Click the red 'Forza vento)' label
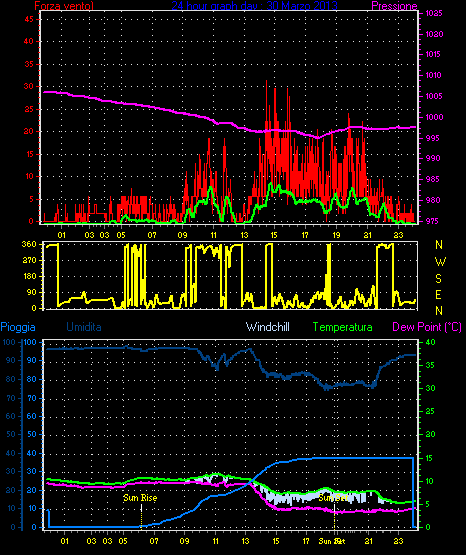This screenshot has width=466, height=555. pos(64,6)
